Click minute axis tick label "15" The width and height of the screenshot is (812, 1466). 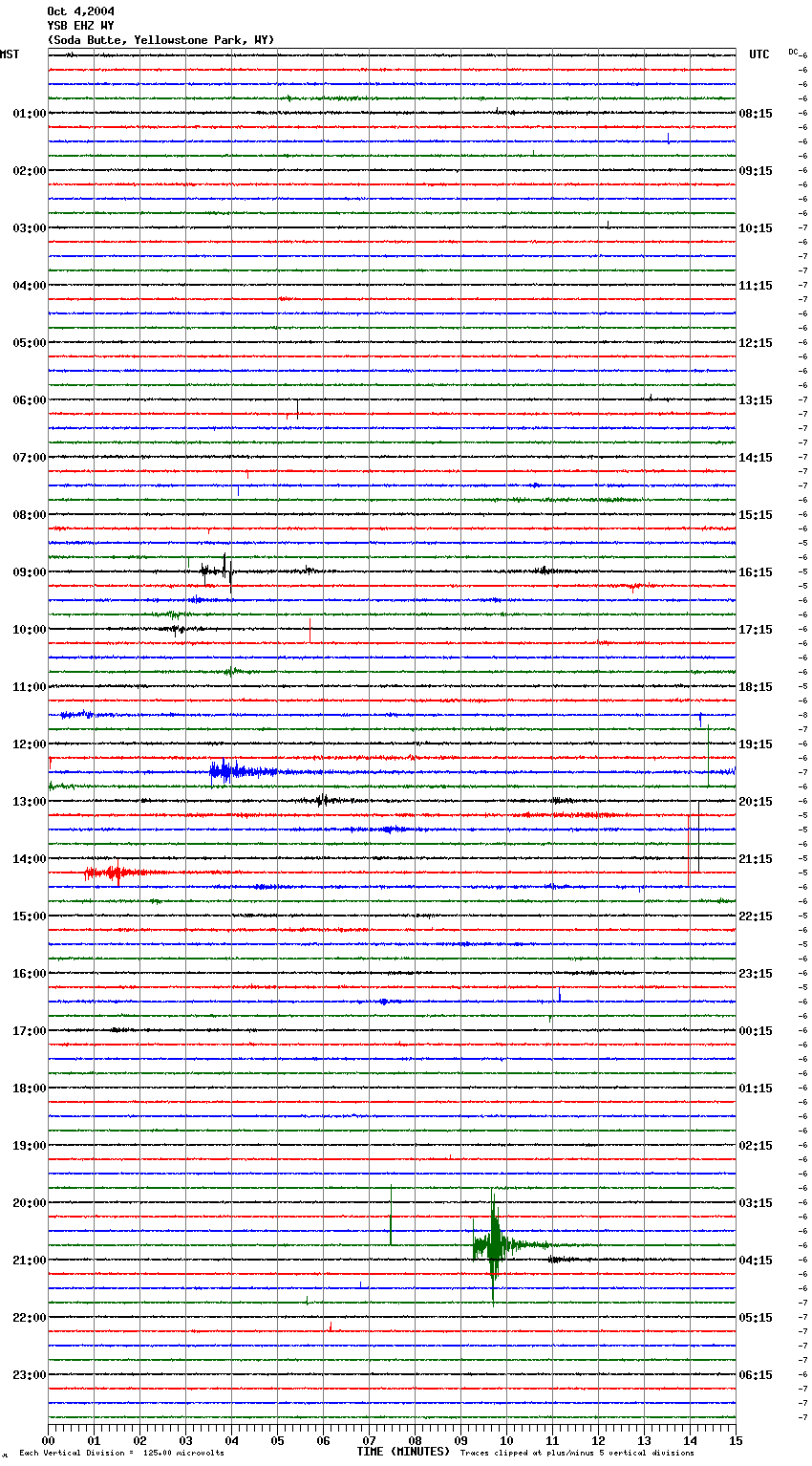735,1439
